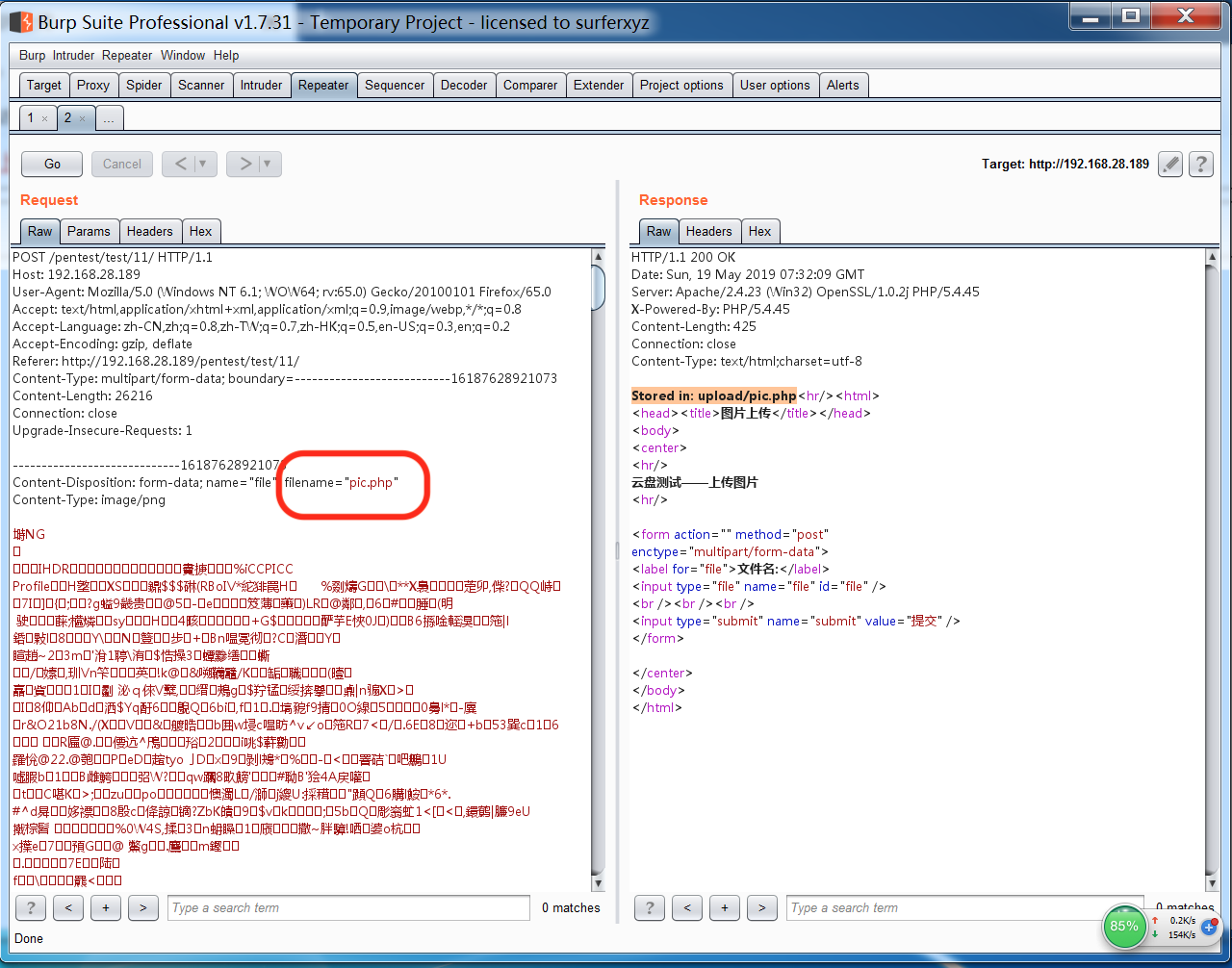Viewport: 1232px width, 968px height.
Task: Select request Headers view tab
Action: pos(150,231)
